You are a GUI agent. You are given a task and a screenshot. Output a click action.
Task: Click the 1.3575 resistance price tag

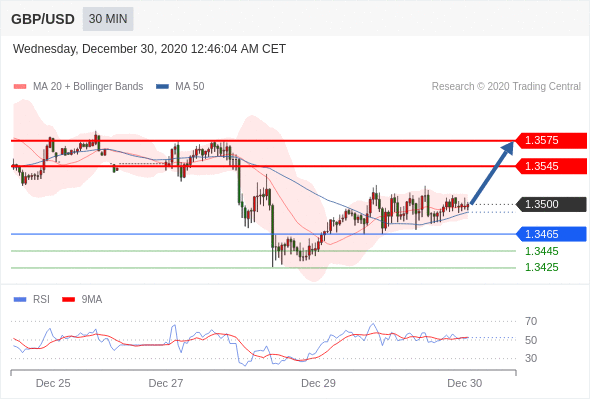[551, 140]
